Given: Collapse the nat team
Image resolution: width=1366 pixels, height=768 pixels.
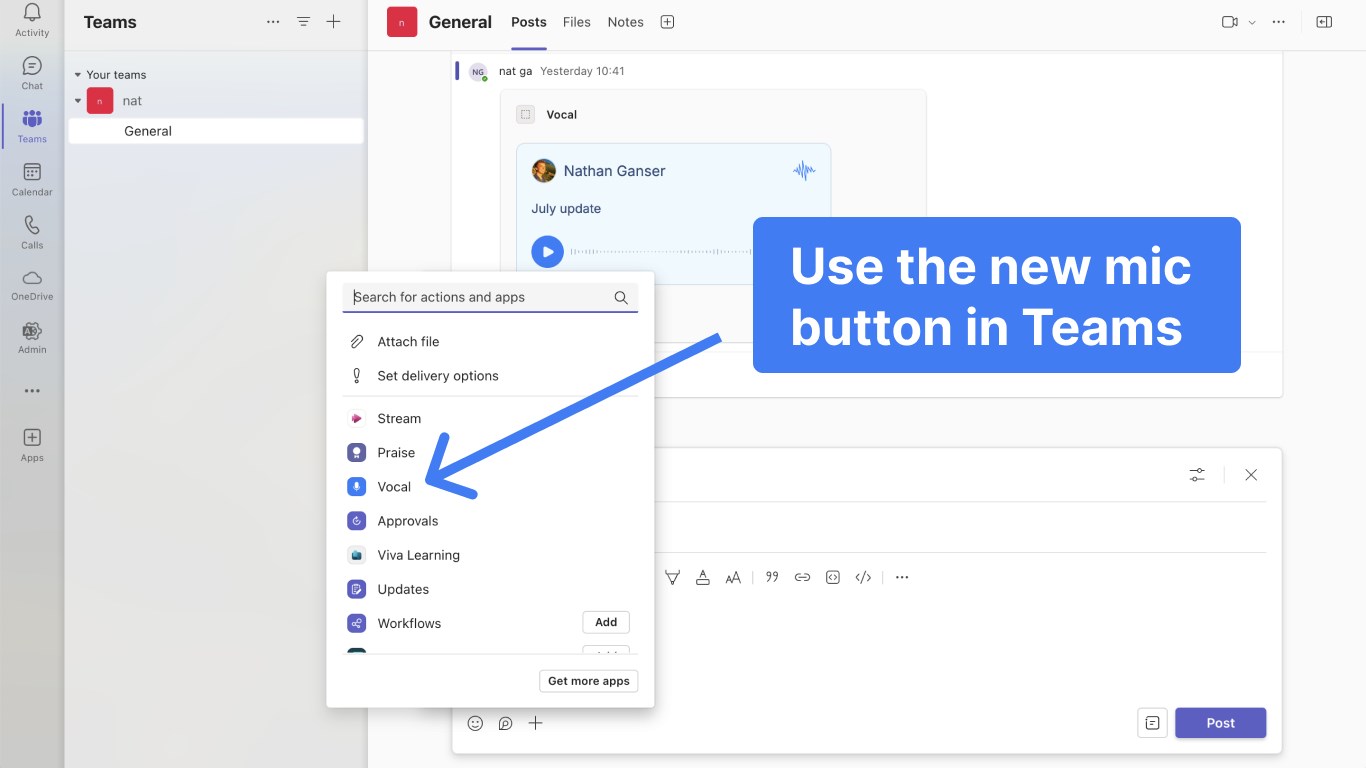Looking at the screenshot, I should click(x=78, y=101).
